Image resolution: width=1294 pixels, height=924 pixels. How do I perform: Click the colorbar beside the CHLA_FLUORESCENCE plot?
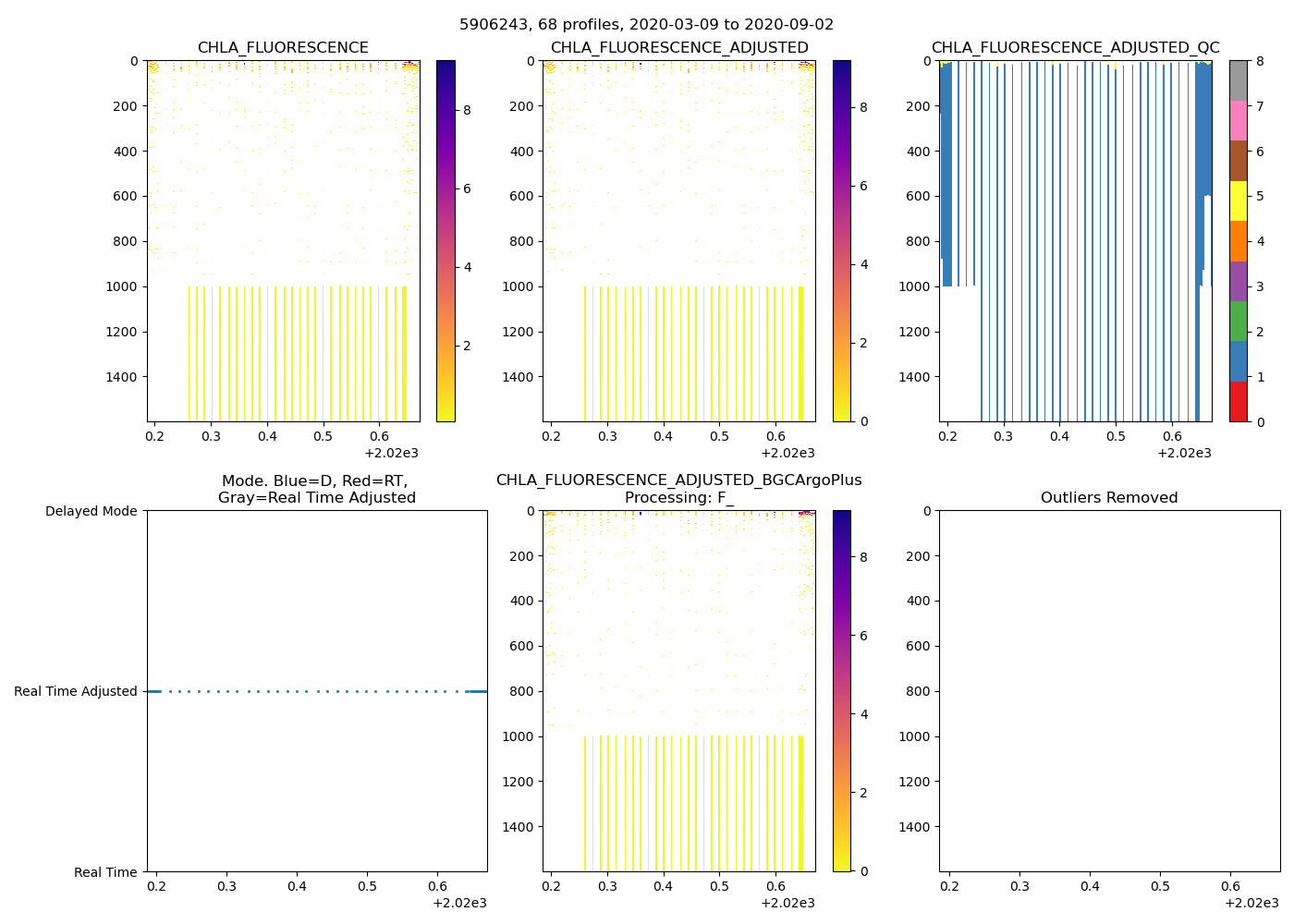(446, 241)
